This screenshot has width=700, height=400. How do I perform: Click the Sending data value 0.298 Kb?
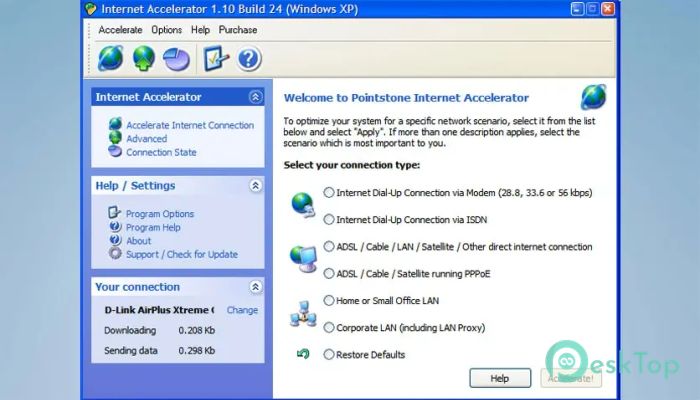tap(197, 350)
